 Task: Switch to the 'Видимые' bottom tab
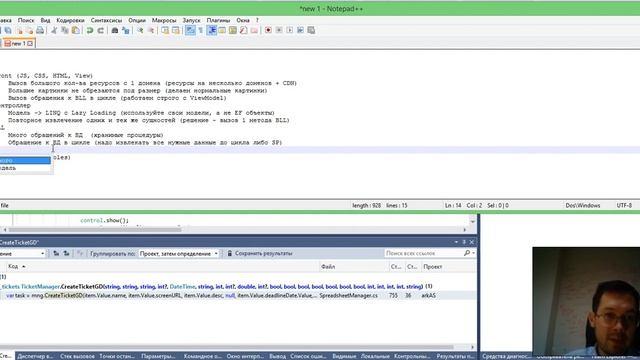tap(344, 356)
